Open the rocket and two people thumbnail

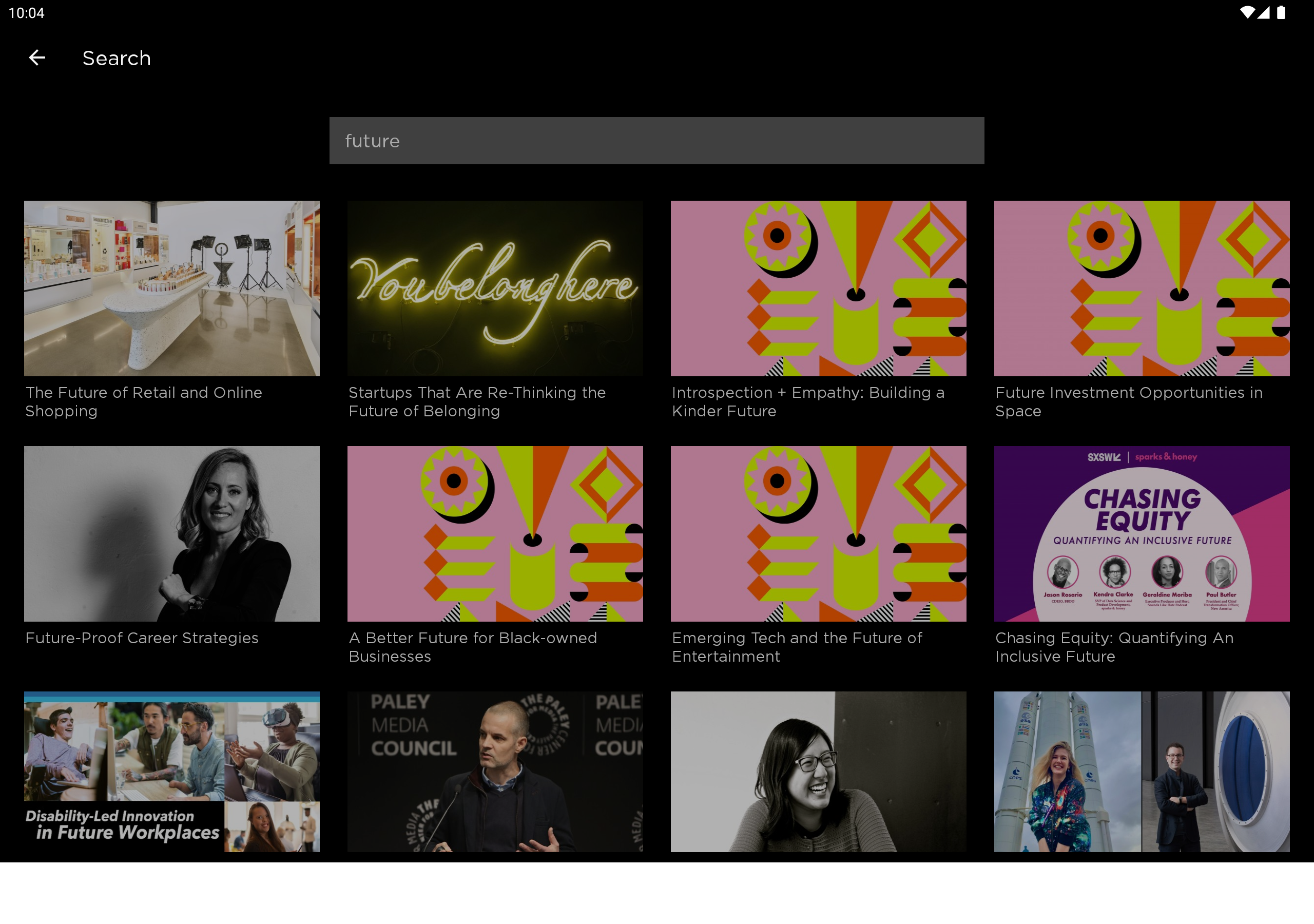click(x=1142, y=771)
